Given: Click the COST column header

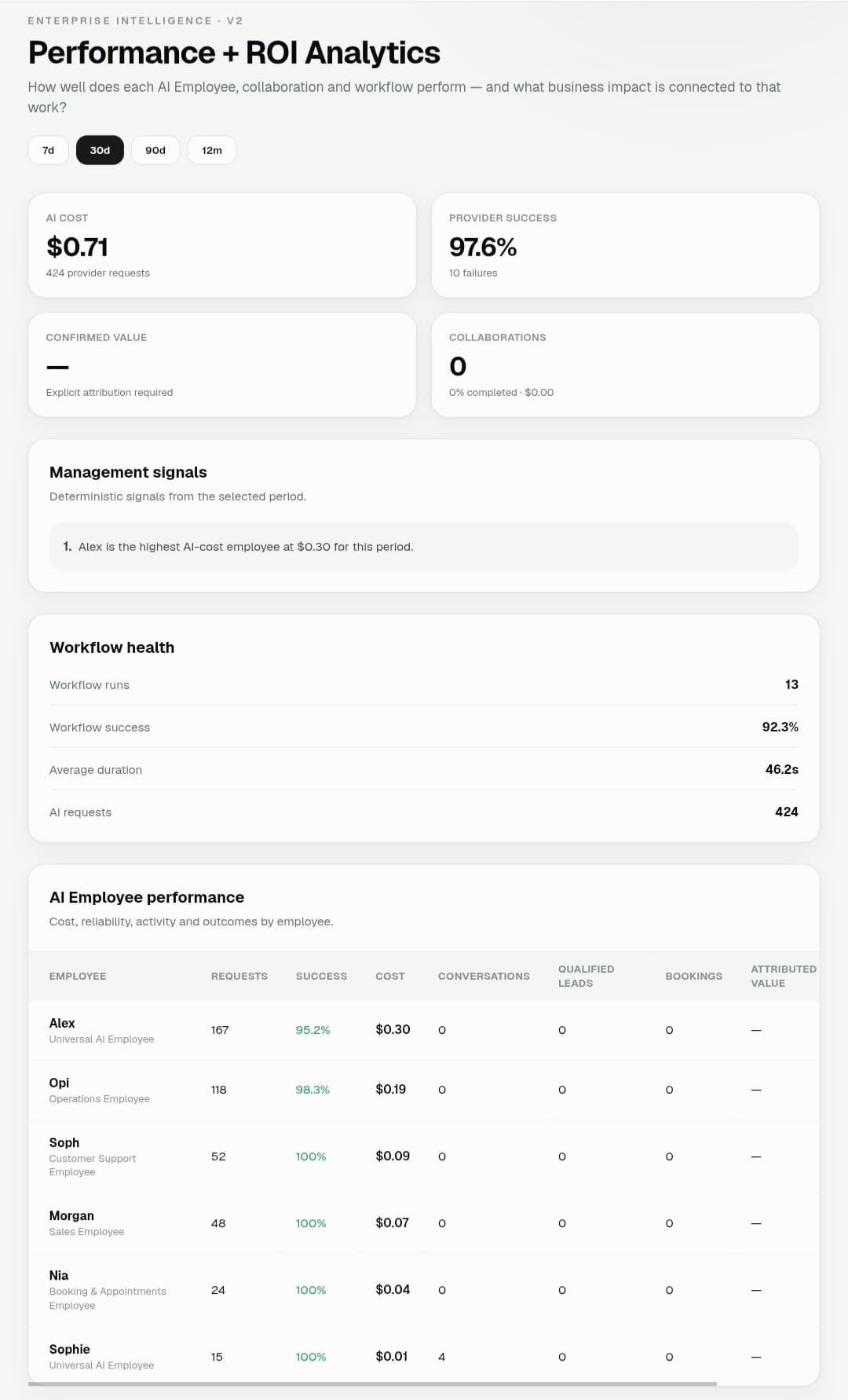Looking at the screenshot, I should (x=390, y=976).
